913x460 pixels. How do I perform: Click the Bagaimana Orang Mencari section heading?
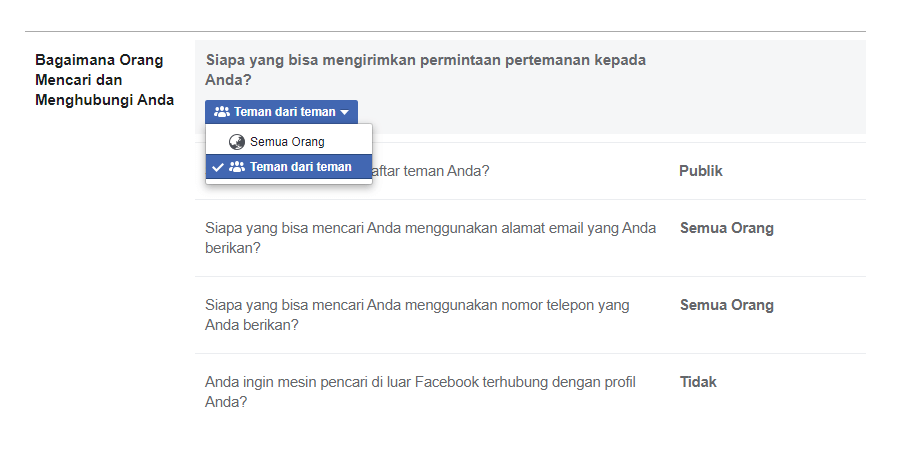[x=104, y=80]
